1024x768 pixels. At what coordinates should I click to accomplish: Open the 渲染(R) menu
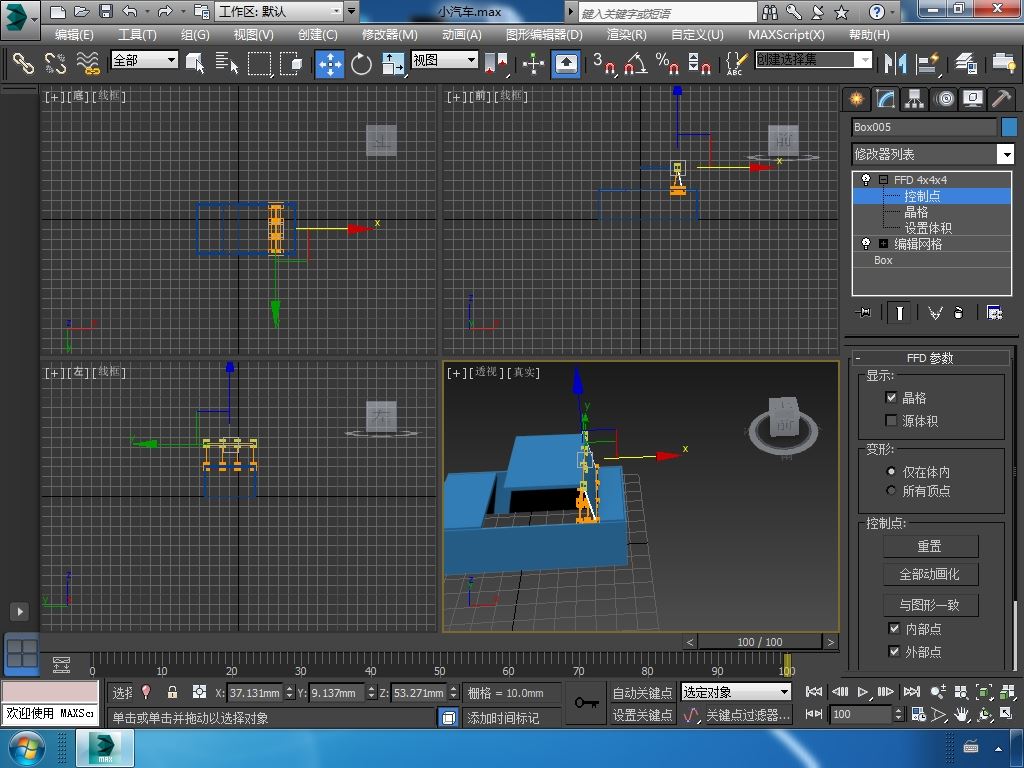[x=626, y=34]
